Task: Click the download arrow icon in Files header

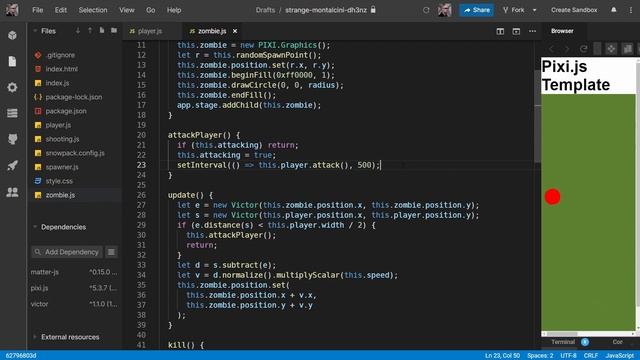Action: (x=78, y=31)
